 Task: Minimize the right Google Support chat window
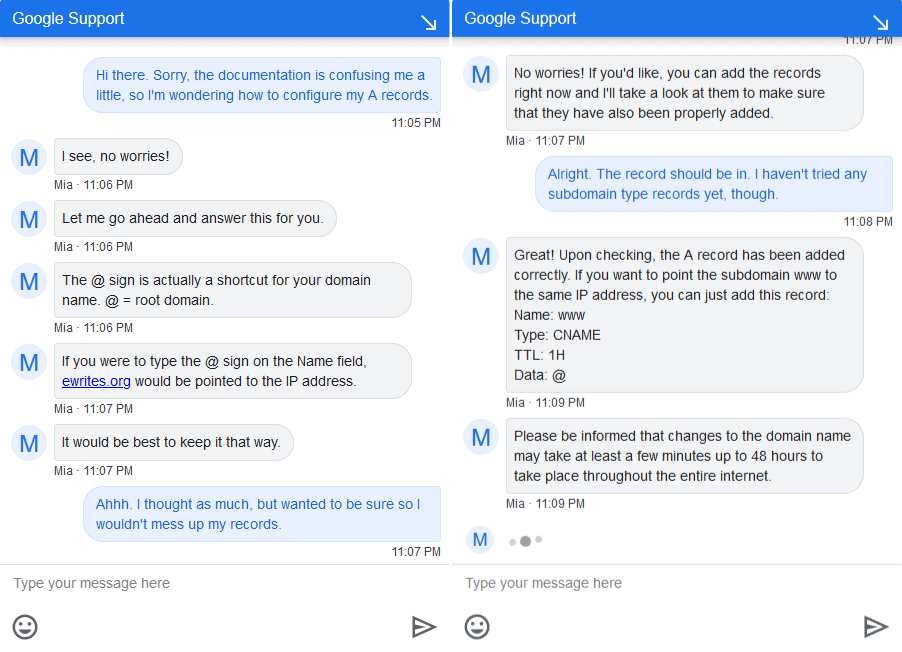click(x=881, y=22)
